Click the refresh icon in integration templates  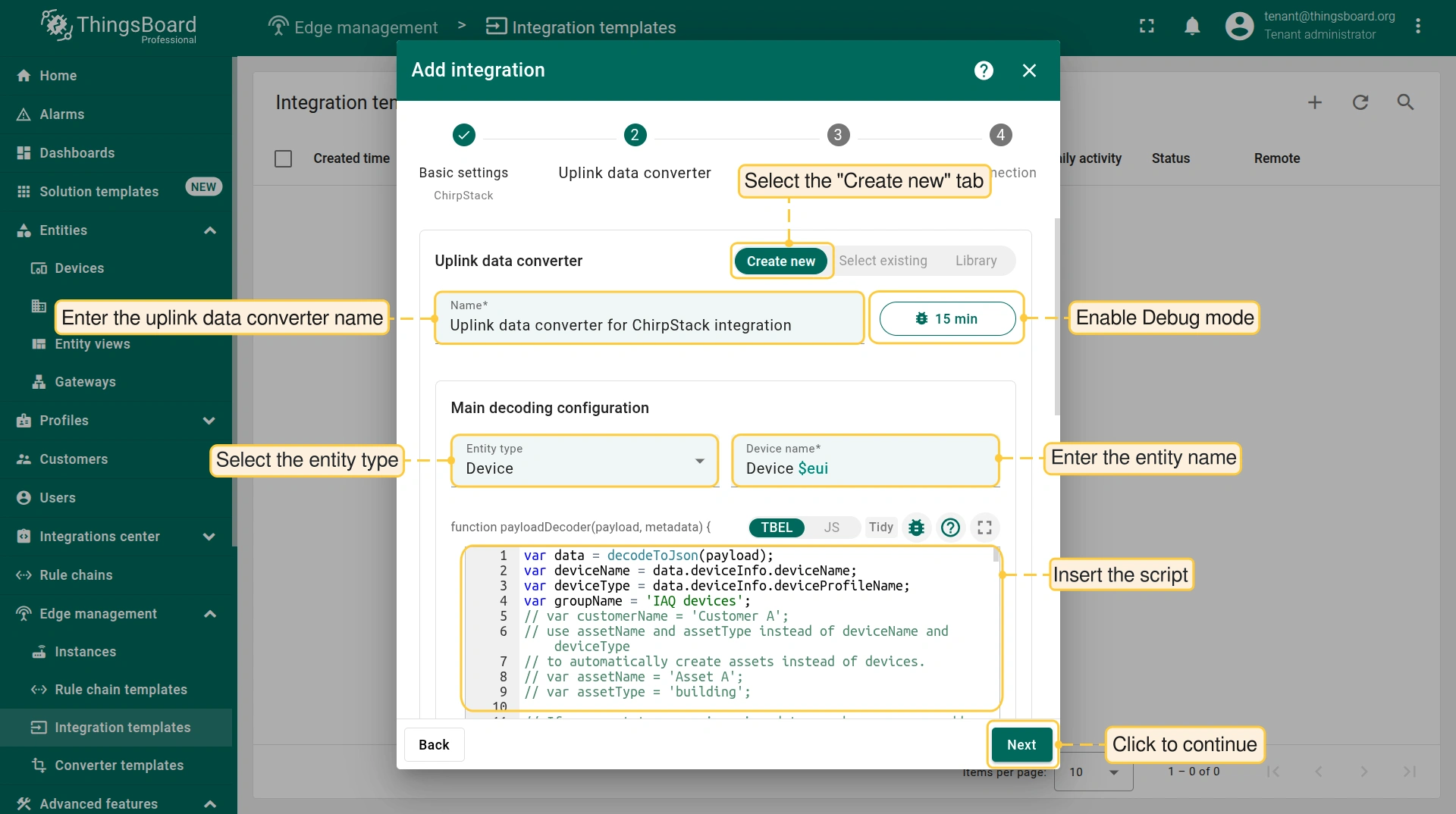tap(1360, 102)
